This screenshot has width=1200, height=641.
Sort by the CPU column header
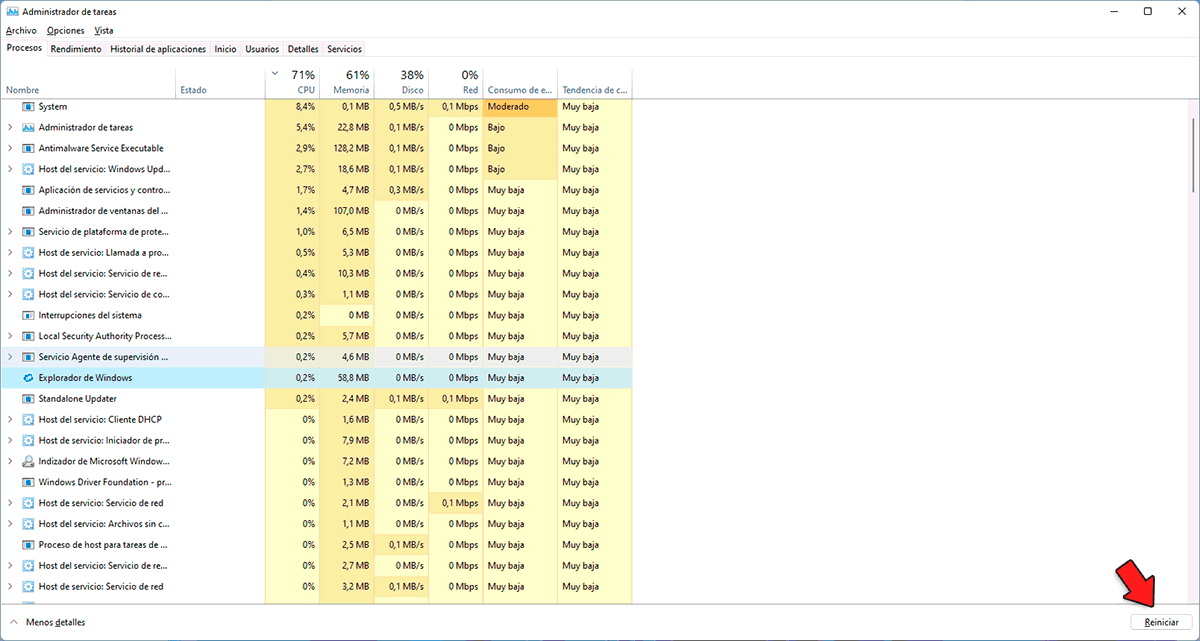click(293, 82)
